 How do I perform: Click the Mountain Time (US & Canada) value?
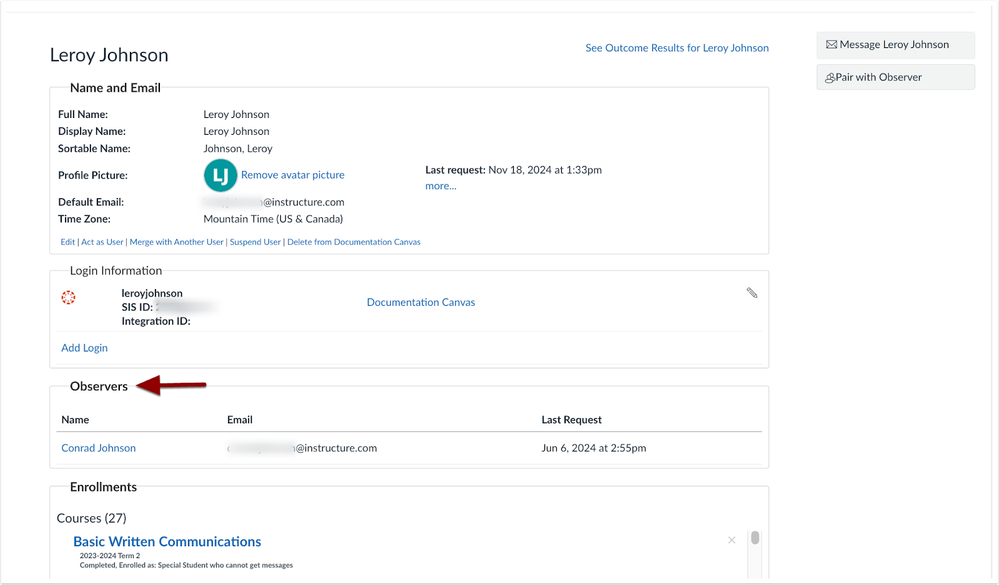pos(273,219)
